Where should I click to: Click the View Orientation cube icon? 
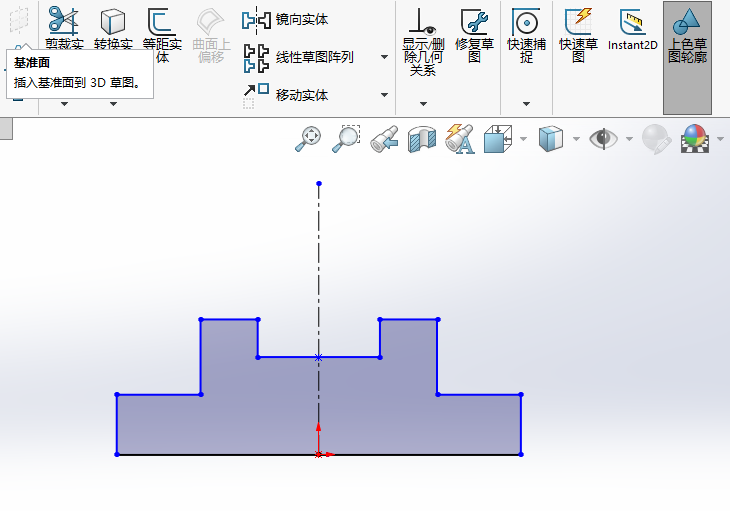(498, 139)
